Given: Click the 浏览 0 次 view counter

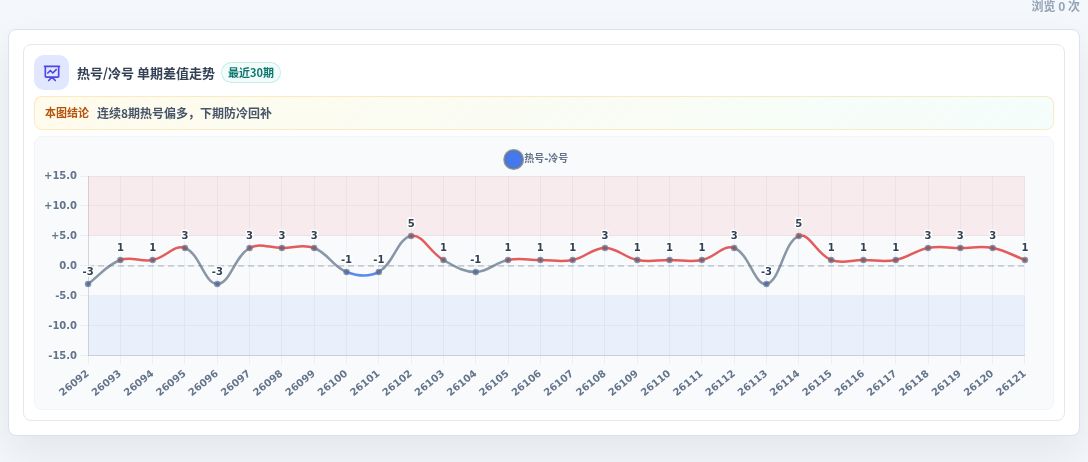Looking at the screenshot, I should coord(1055,6).
